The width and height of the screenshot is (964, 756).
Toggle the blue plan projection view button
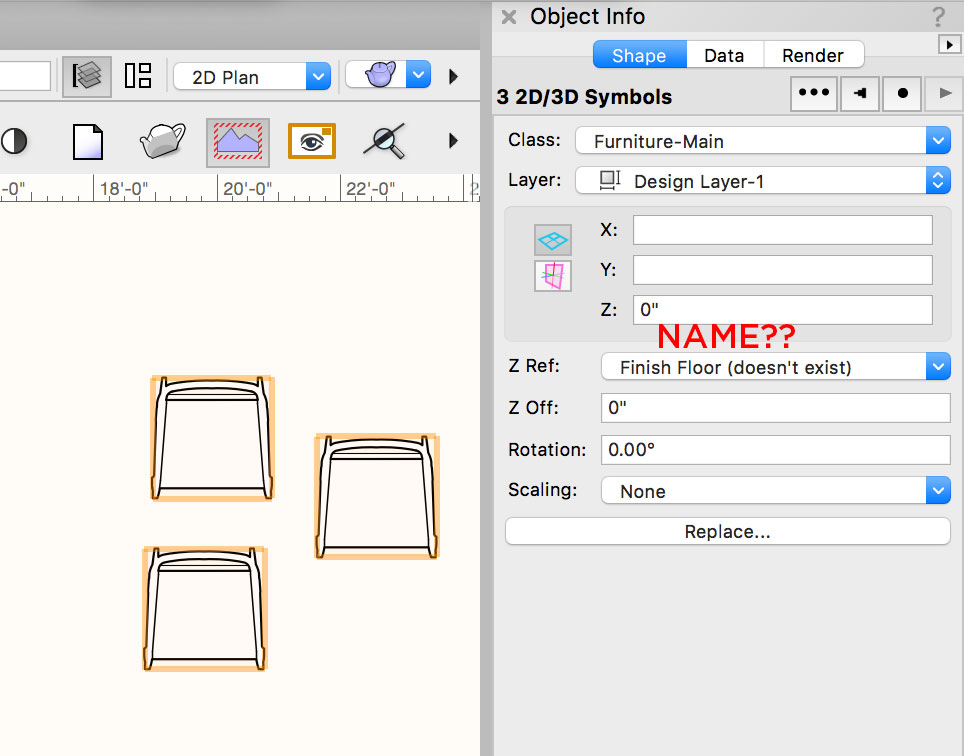553,240
